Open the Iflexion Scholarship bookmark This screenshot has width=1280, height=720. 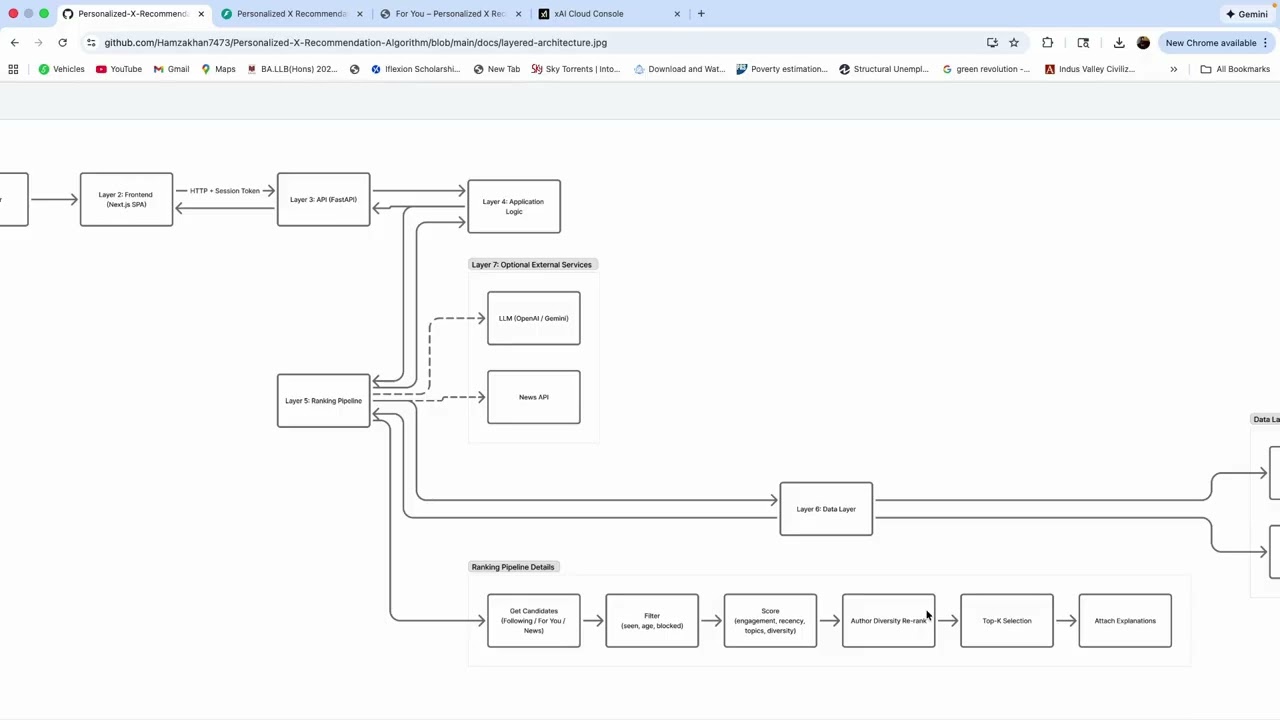(415, 69)
